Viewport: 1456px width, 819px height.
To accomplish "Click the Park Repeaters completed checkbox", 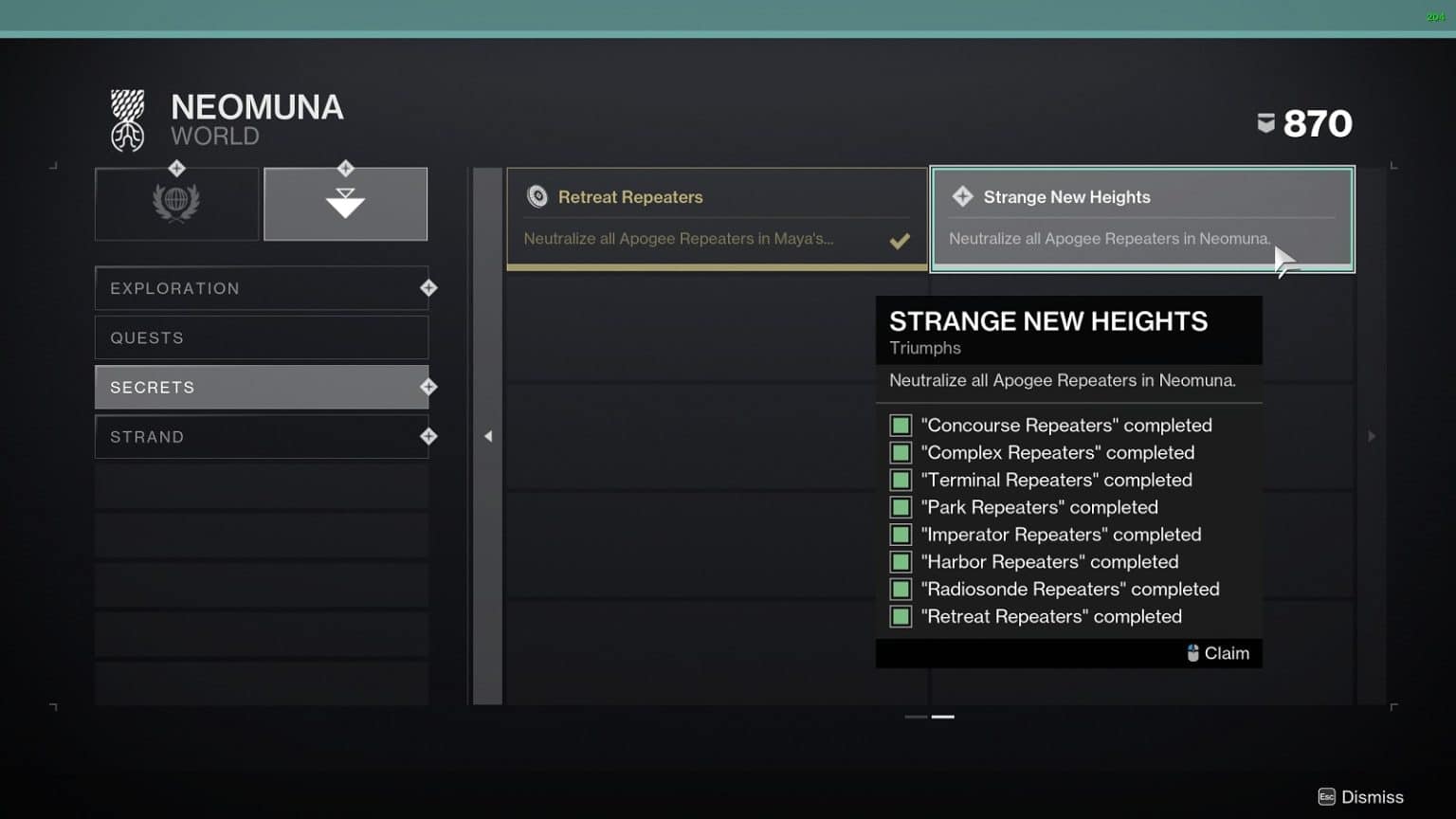I will click(x=901, y=507).
